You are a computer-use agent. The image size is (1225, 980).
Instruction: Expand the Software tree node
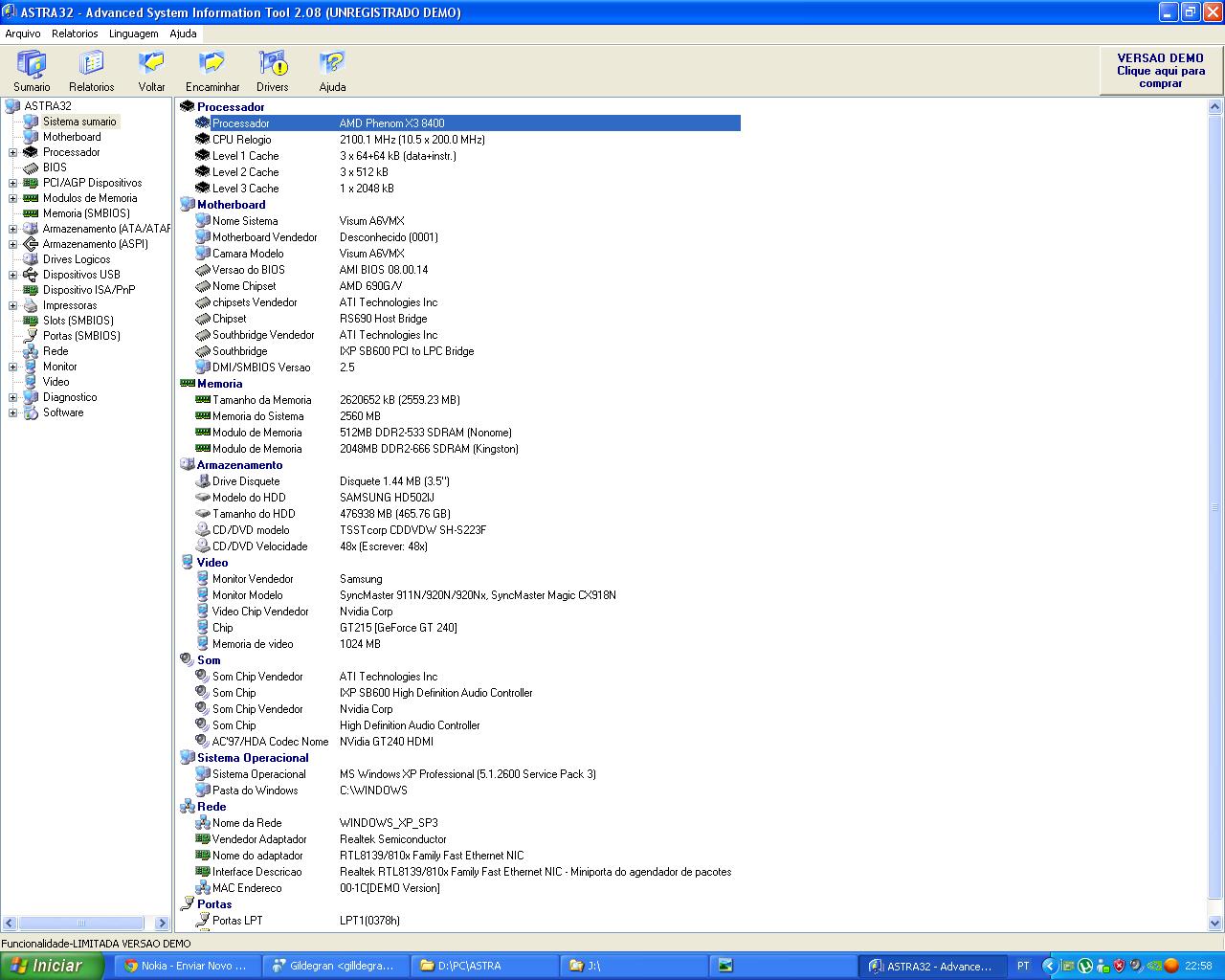pyautogui.click(x=13, y=412)
